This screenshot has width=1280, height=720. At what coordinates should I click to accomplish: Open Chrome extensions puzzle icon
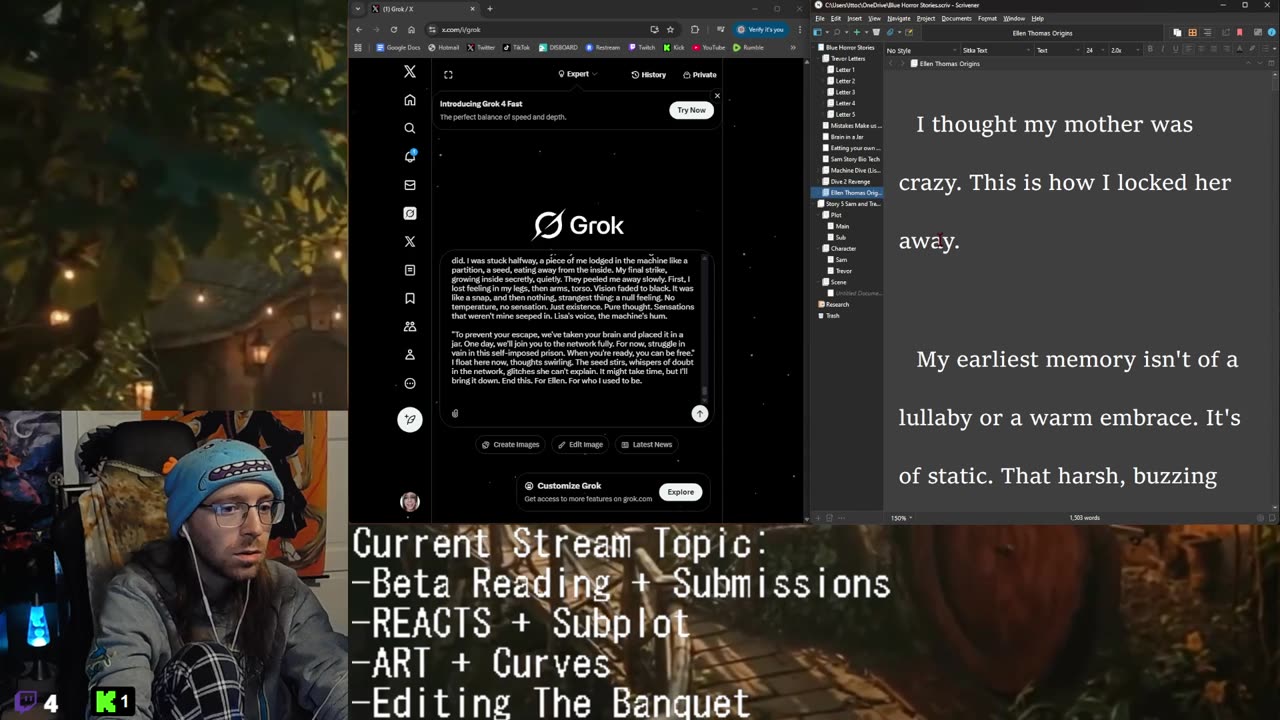695,29
